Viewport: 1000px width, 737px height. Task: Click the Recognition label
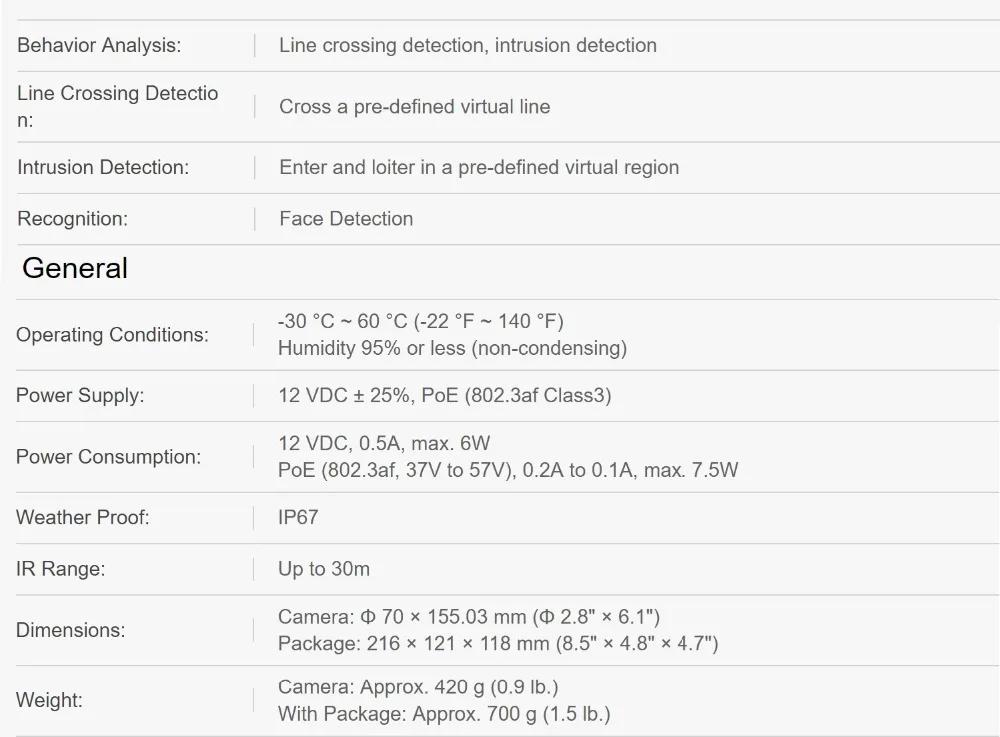pyautogui.click(x=72, y=218)
